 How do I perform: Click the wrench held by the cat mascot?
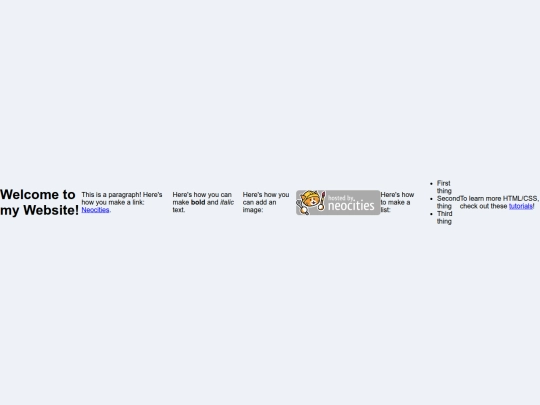301,208
